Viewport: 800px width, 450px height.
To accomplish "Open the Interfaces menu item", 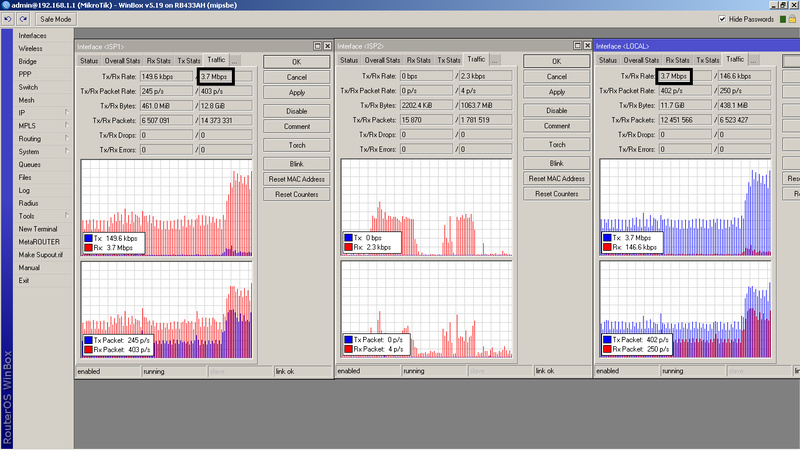I will [32, 35].
